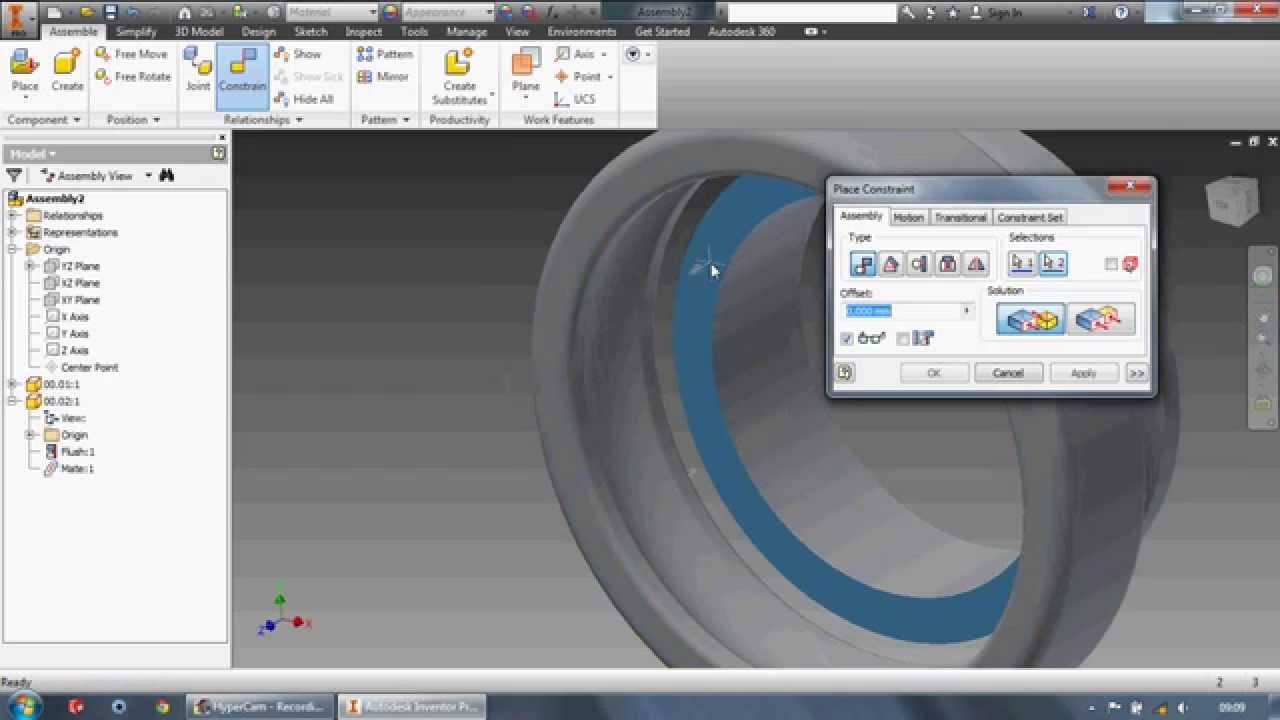The width and height of the screenshot is (1280, 720).
Task: Click the Second Selection button
Action: click(1053, 263)
